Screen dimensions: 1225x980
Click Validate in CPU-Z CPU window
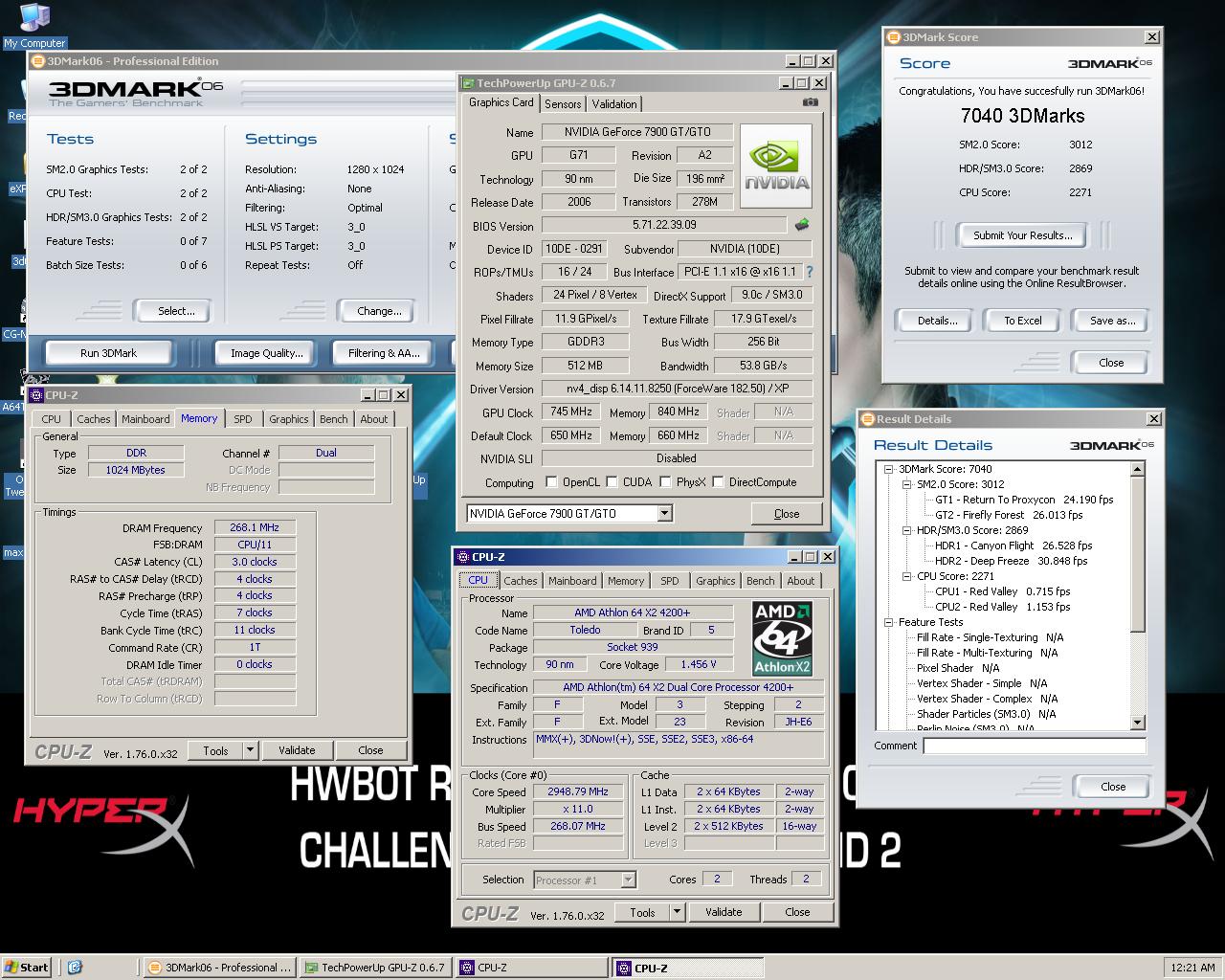pos(724,912)
